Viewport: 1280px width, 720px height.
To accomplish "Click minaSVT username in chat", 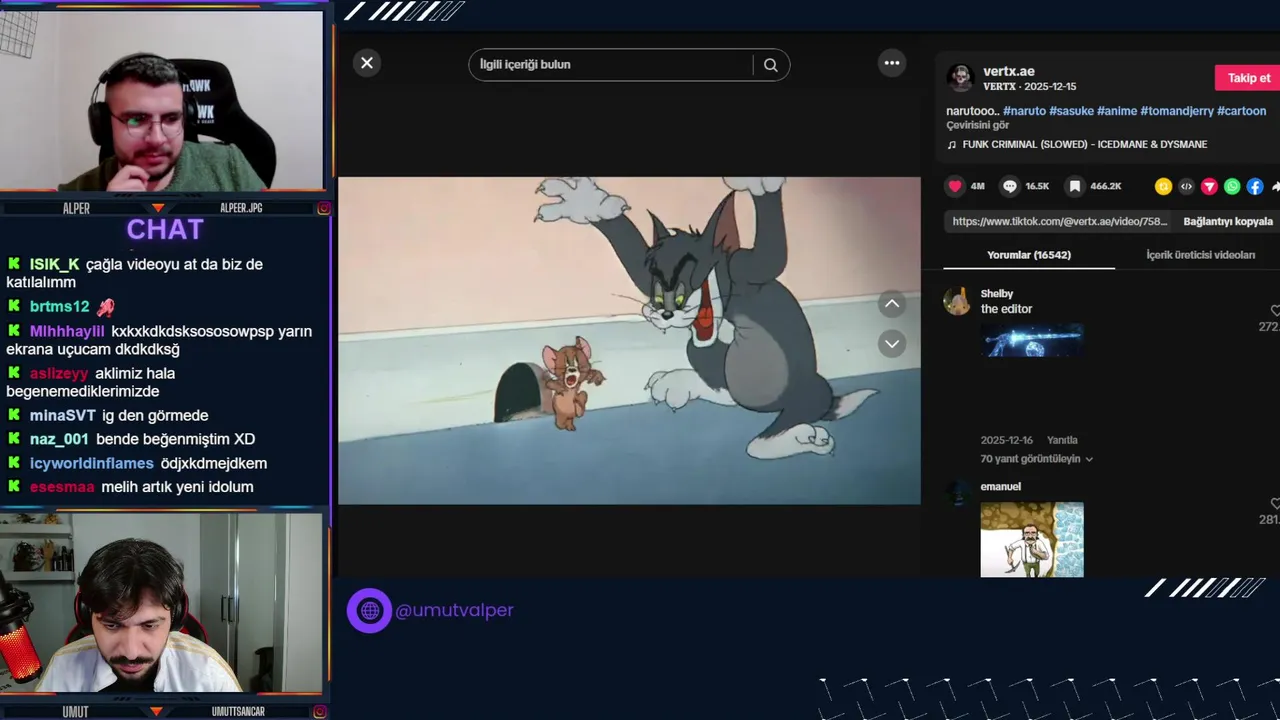I will click(63, 415).
